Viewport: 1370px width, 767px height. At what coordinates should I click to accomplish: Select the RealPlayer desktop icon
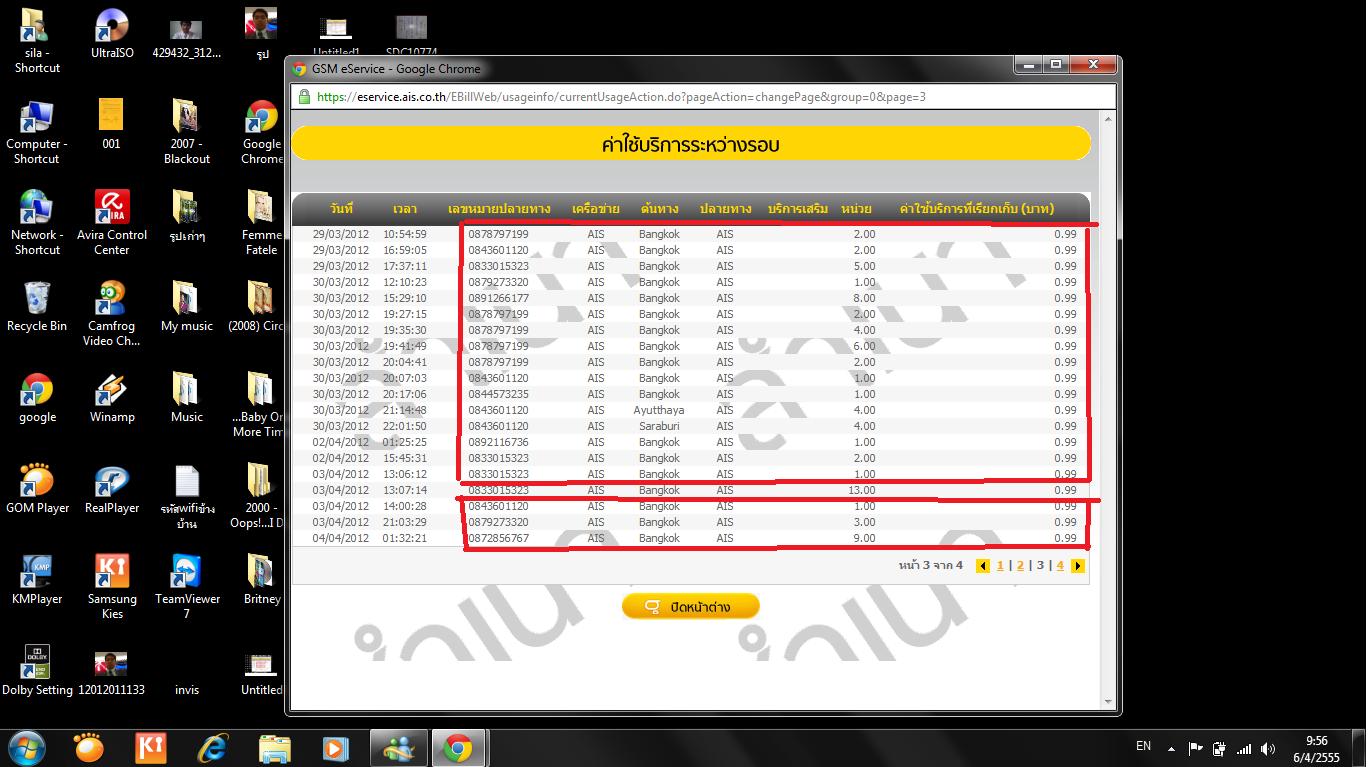pyautogui.click(x=112, y=489)
